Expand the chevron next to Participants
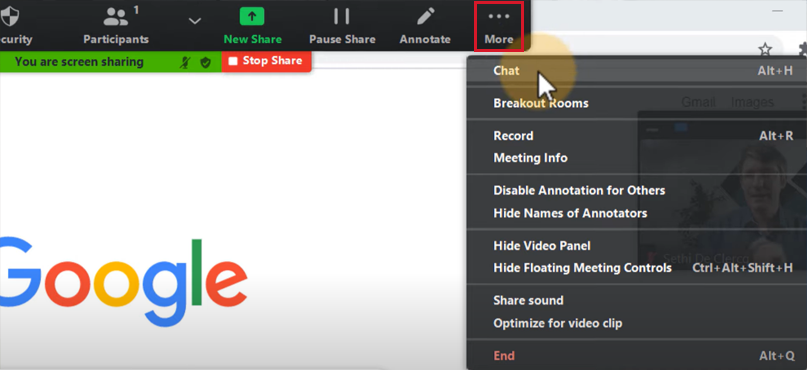807x370 pixels. click(x=194, y=21)
